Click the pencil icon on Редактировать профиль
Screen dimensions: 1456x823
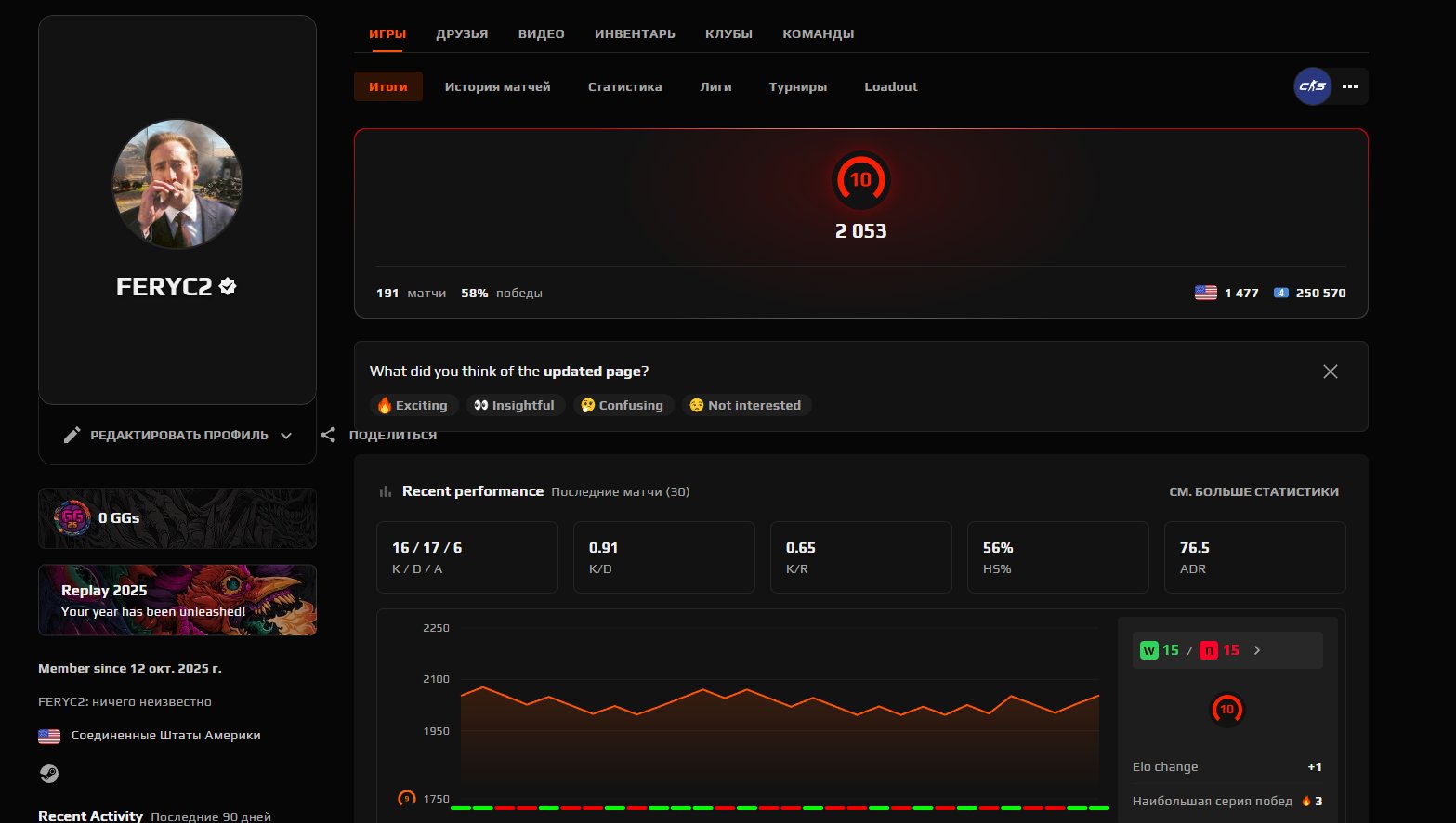pos(72,434)
